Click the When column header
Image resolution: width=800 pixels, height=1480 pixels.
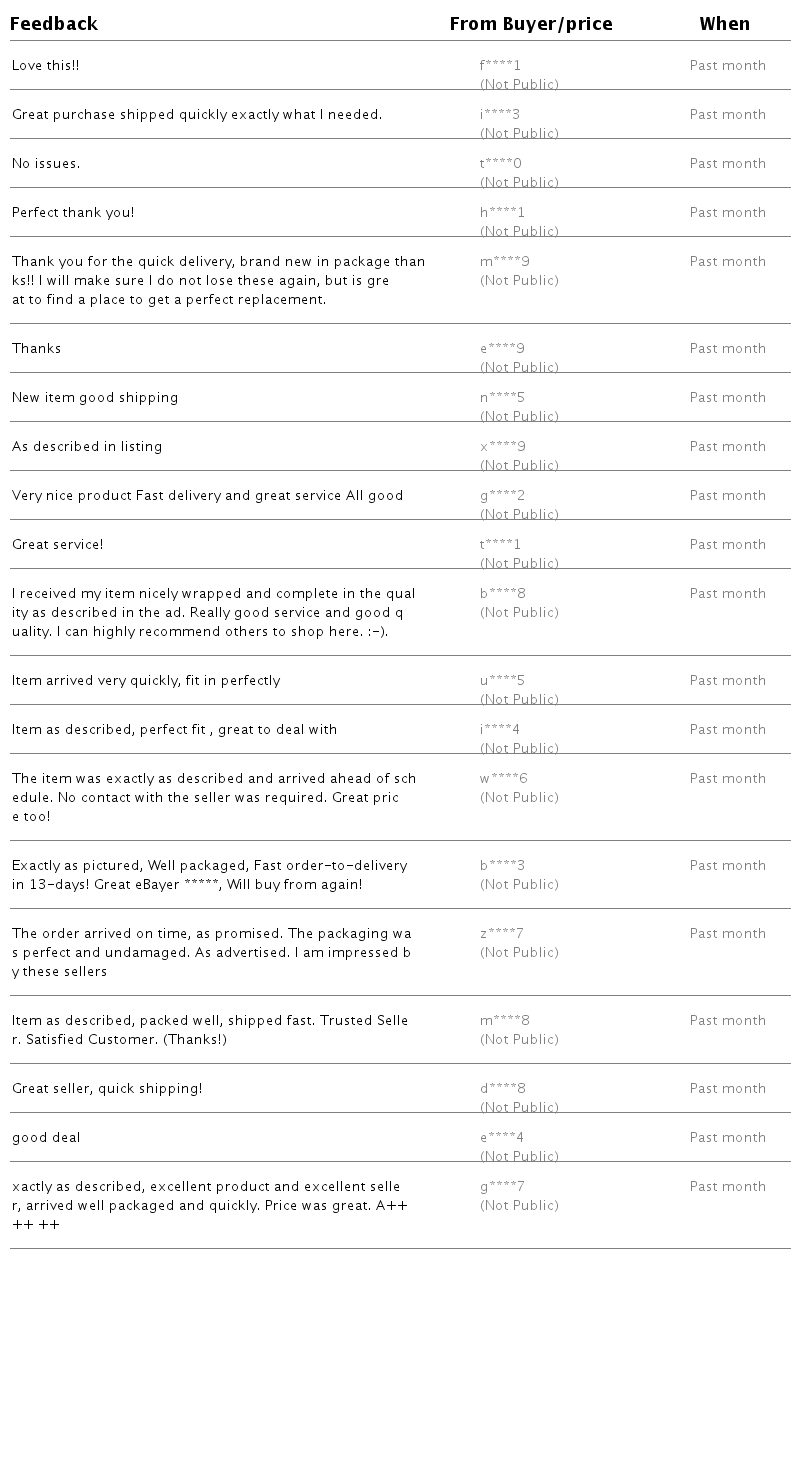tap(725, 24)
